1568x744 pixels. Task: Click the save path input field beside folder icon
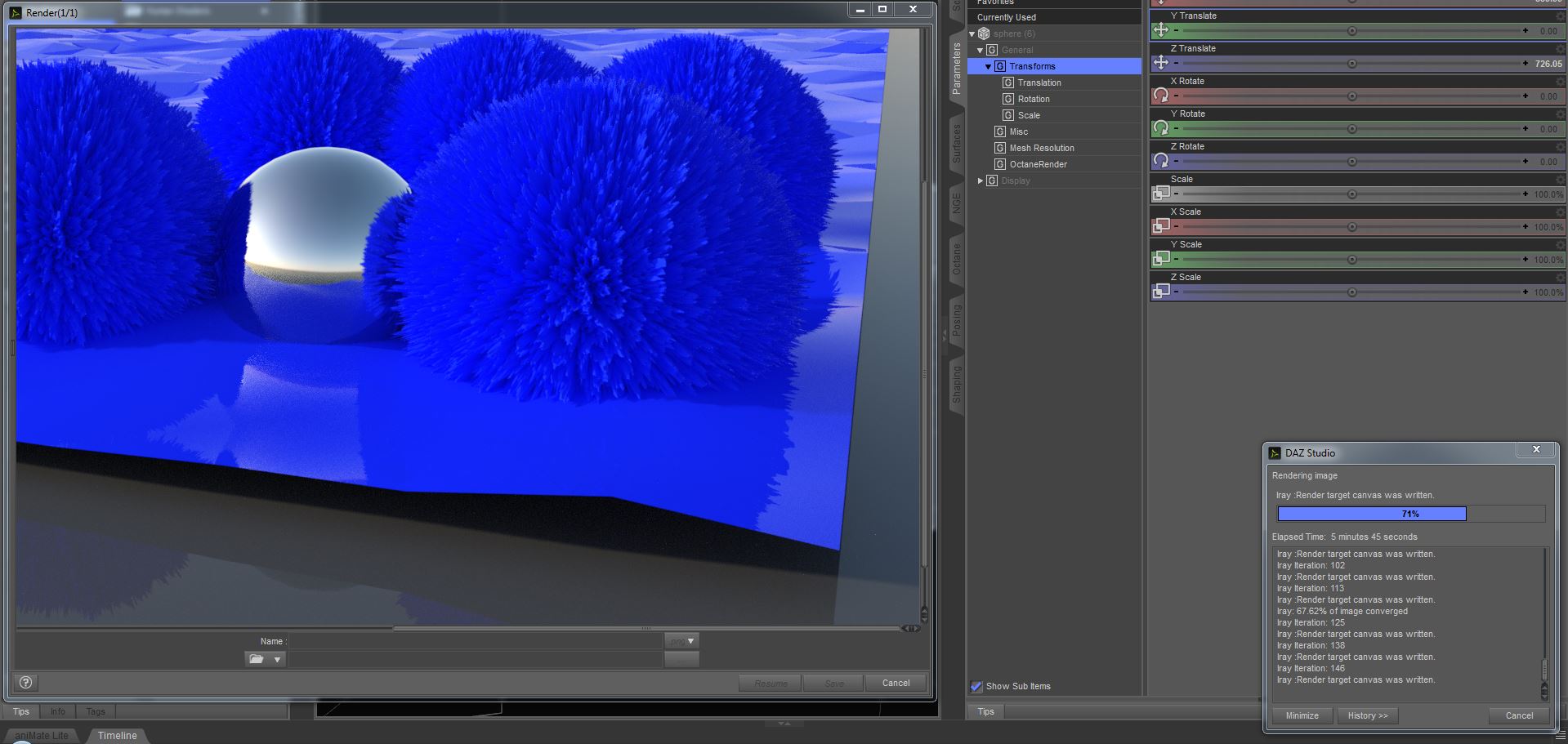click(476, 659)
